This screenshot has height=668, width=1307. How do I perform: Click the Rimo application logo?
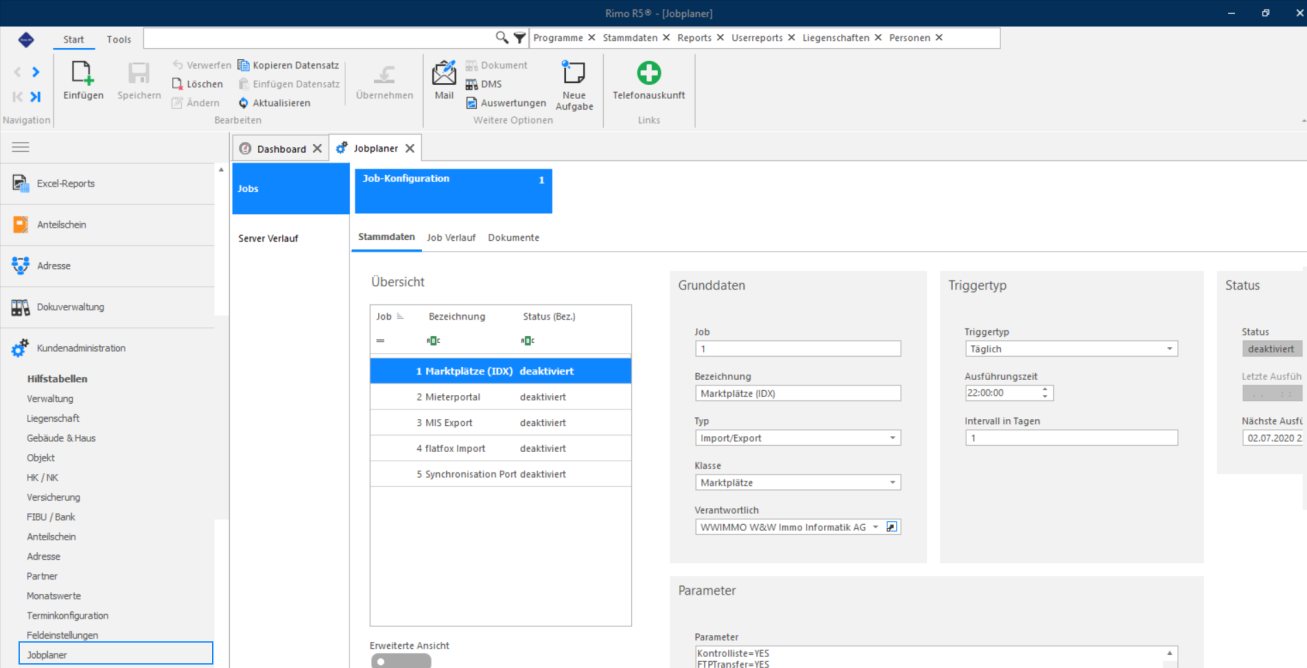pos(27,39)
